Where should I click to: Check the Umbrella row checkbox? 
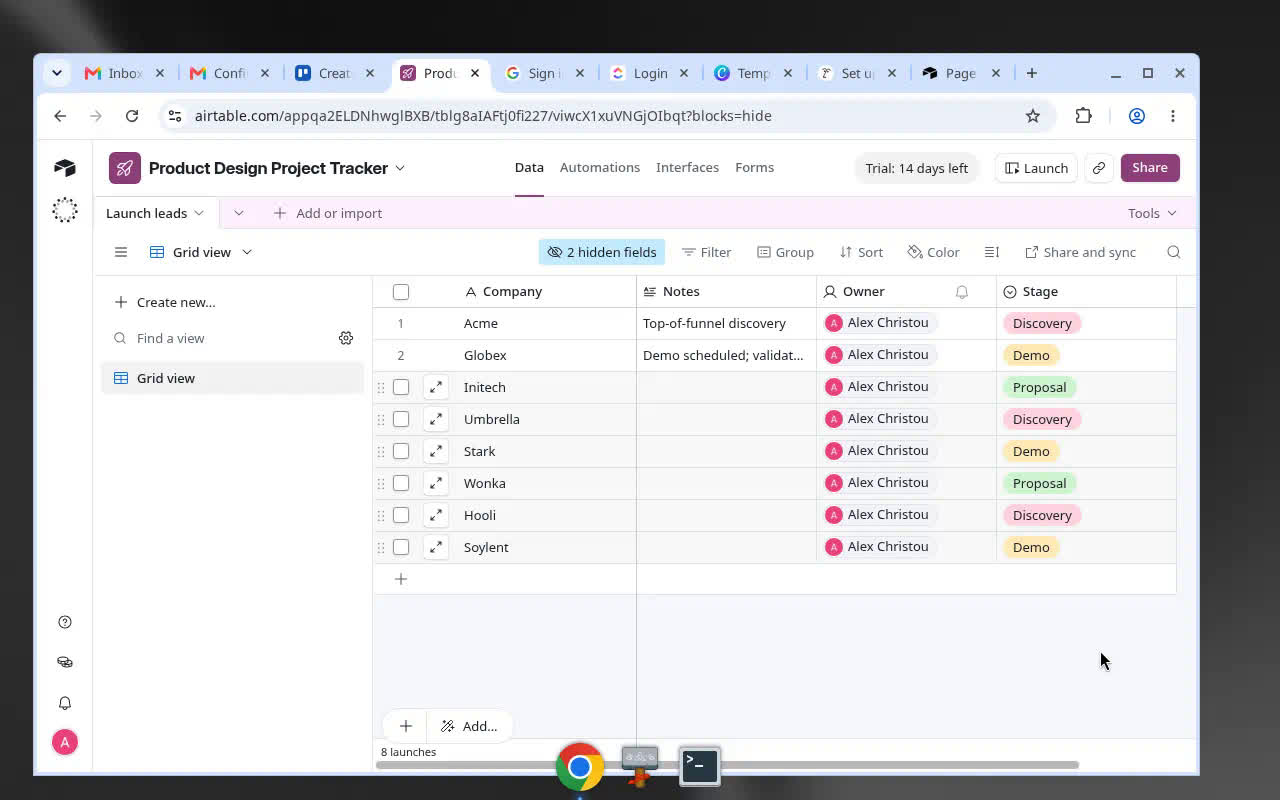(x=401, y=419)
